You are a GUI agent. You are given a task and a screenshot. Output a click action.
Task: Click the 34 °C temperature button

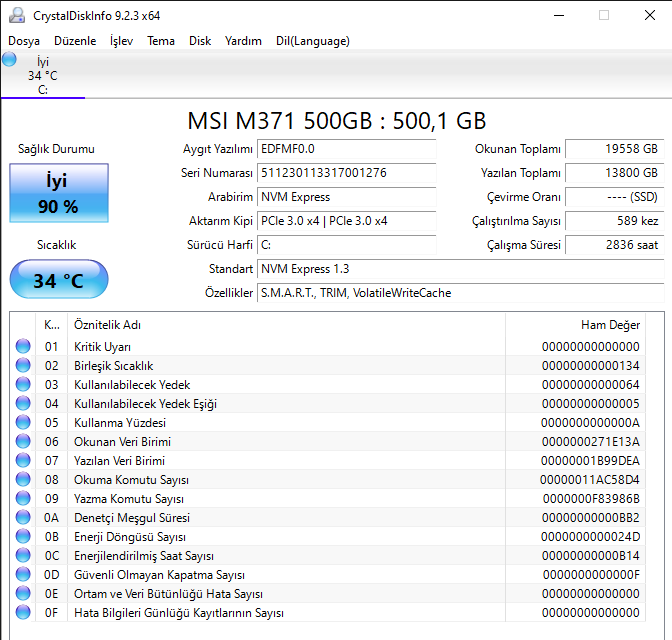[x=58, y=280]
